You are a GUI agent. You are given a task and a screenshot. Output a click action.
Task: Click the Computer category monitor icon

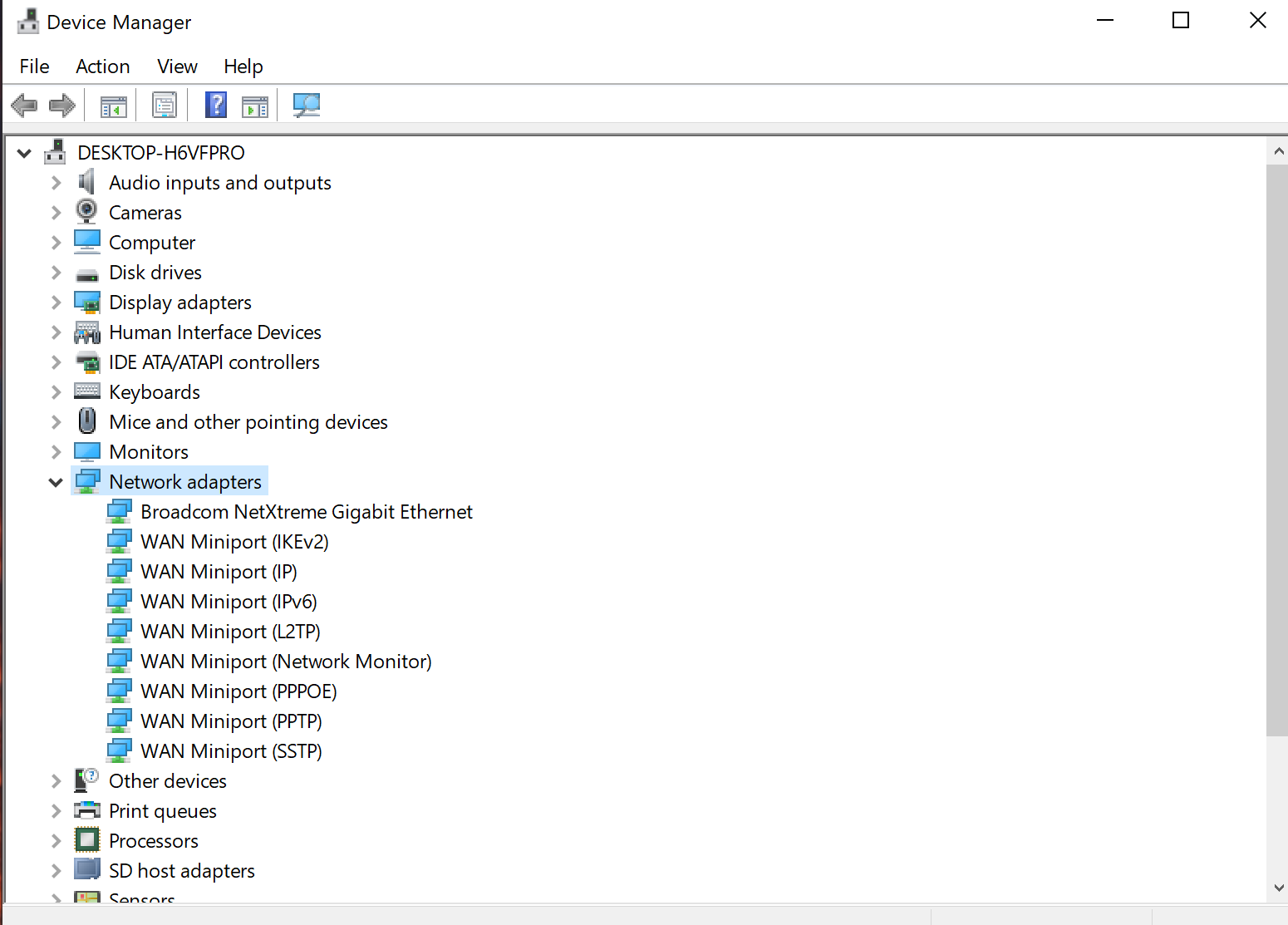87,242
